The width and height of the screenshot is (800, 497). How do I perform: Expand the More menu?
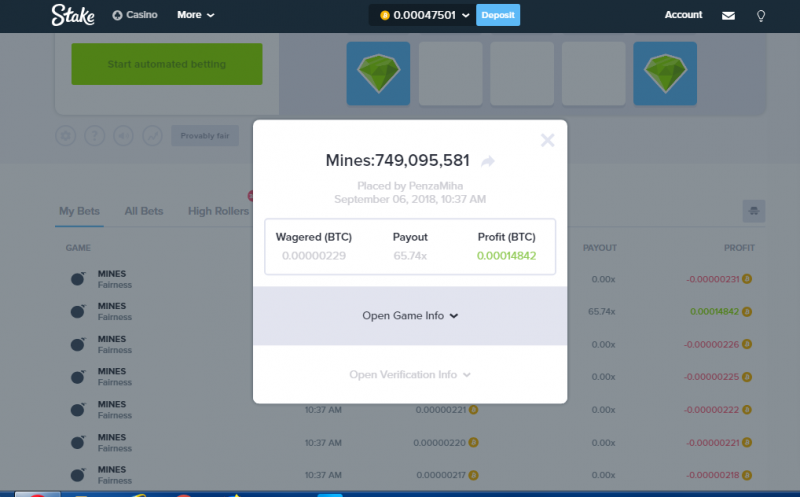(x=196, y=15)
